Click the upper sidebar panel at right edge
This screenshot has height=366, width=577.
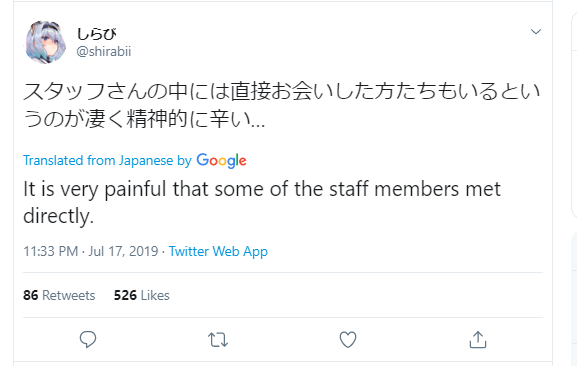pyautogui.click(x=574, y=114)
